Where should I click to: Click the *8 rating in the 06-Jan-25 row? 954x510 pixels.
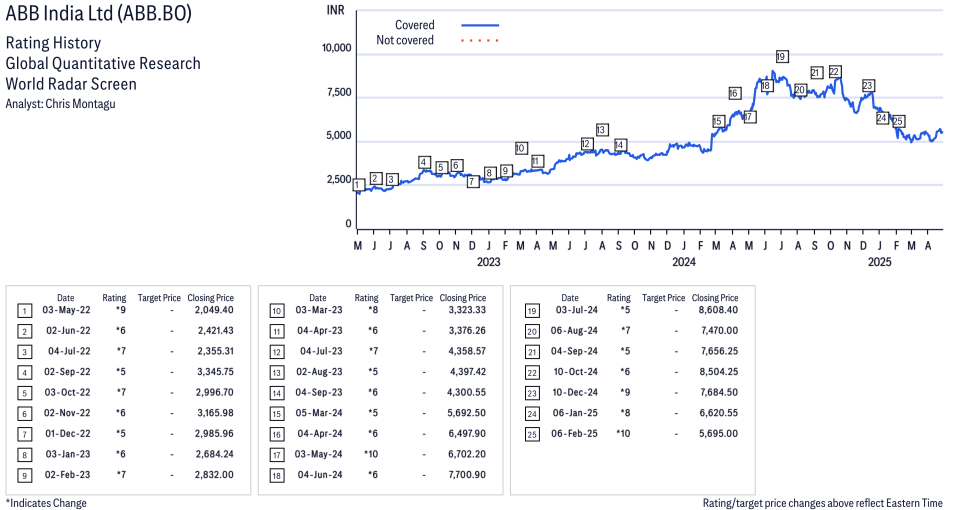tap(625, 413)
